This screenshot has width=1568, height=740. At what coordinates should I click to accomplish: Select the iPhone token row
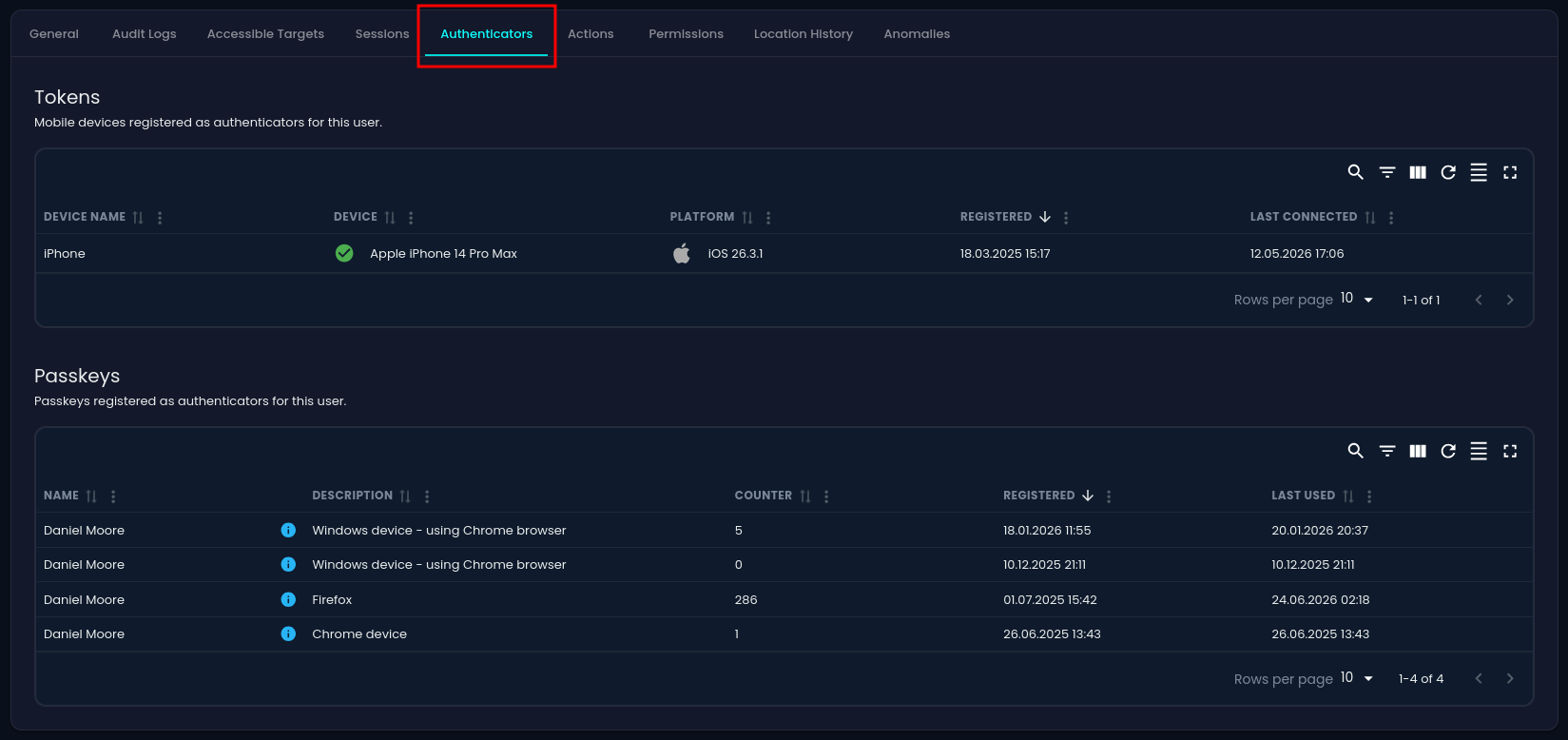784,253
